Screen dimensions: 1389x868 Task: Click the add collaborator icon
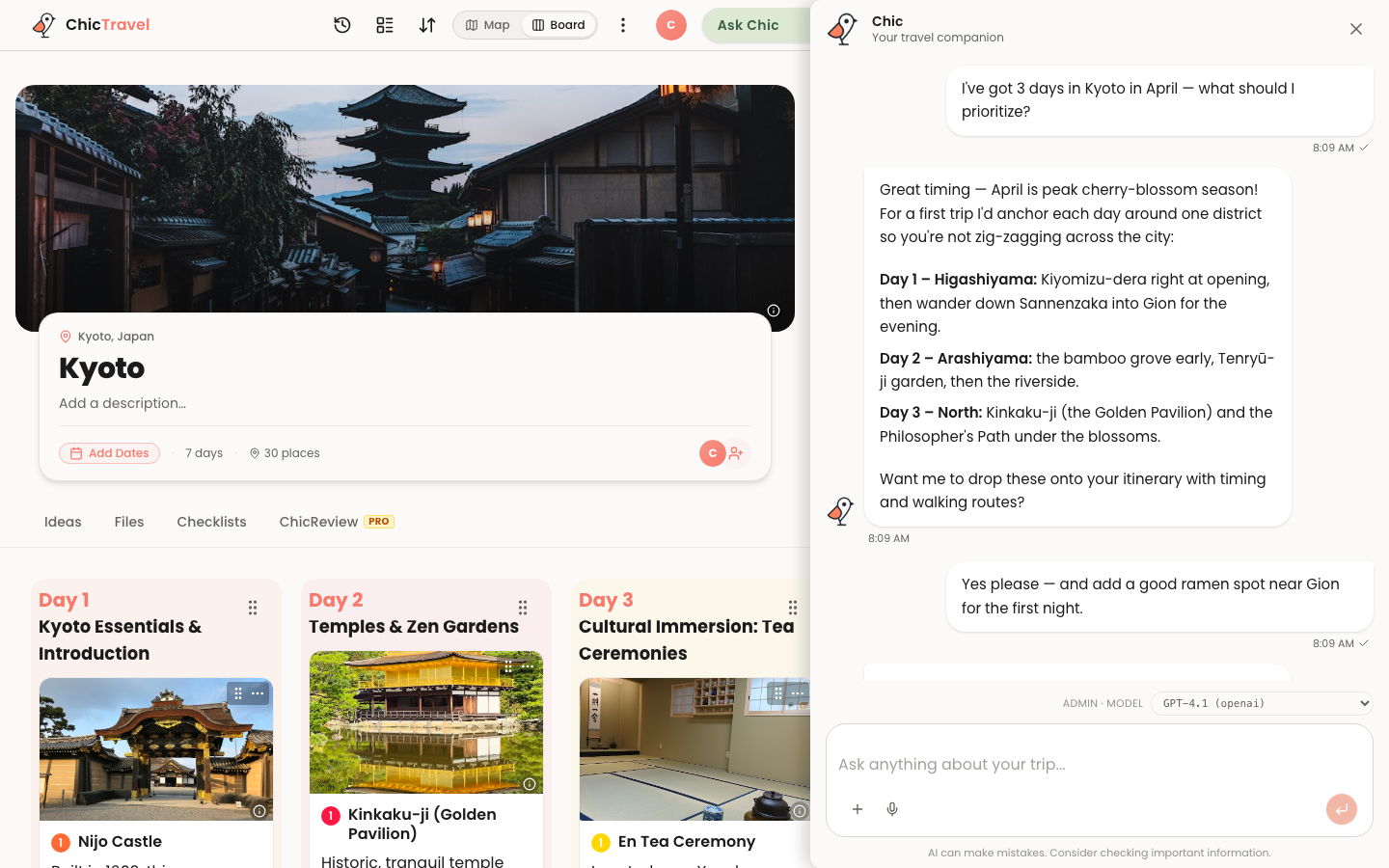[737, 453]
